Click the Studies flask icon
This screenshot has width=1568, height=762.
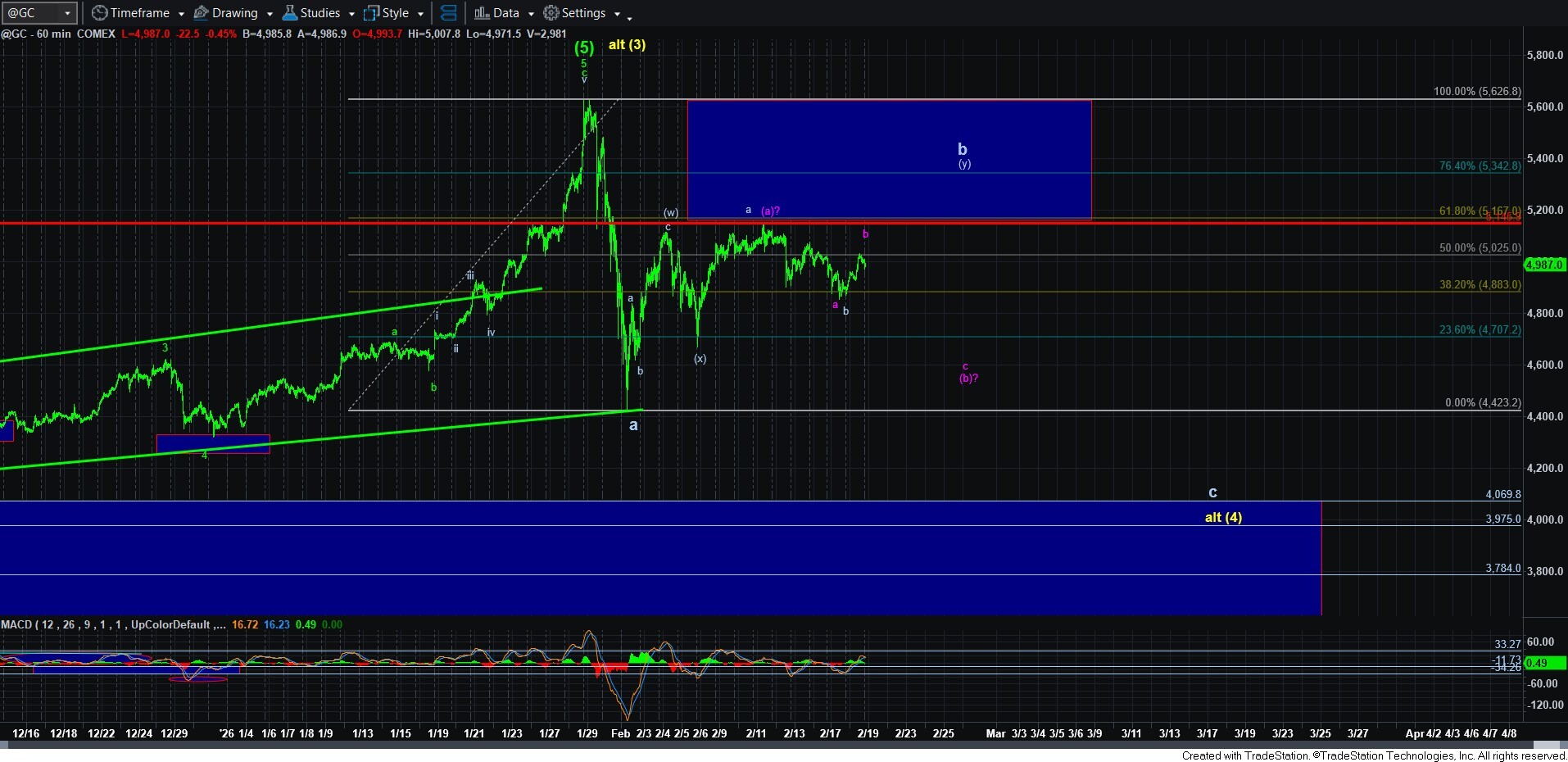pos(290,13)
